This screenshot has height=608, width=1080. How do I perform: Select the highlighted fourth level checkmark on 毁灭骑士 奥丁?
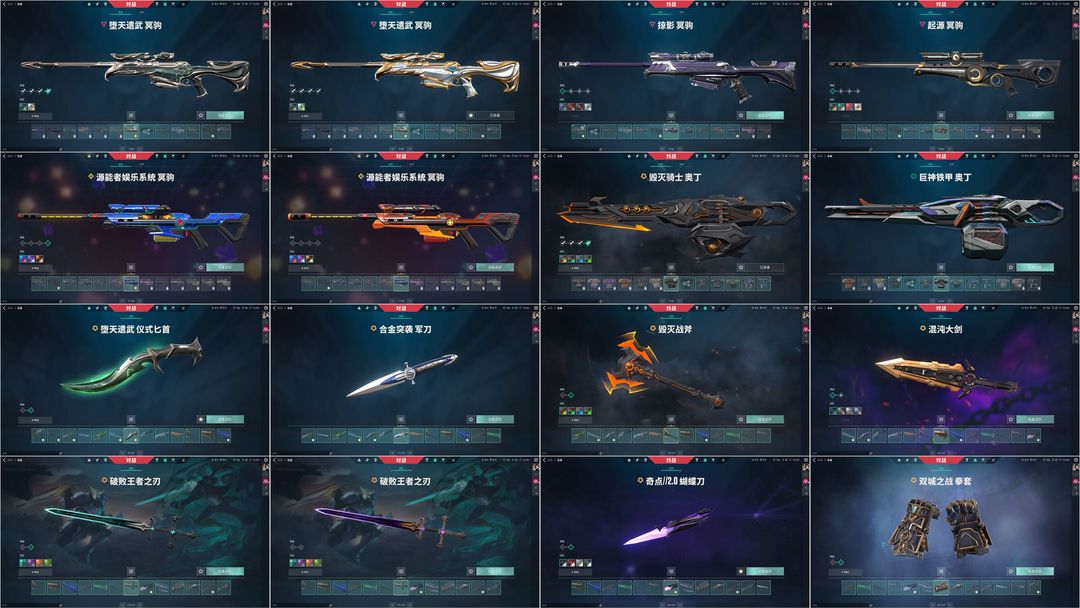click(588, 243)
